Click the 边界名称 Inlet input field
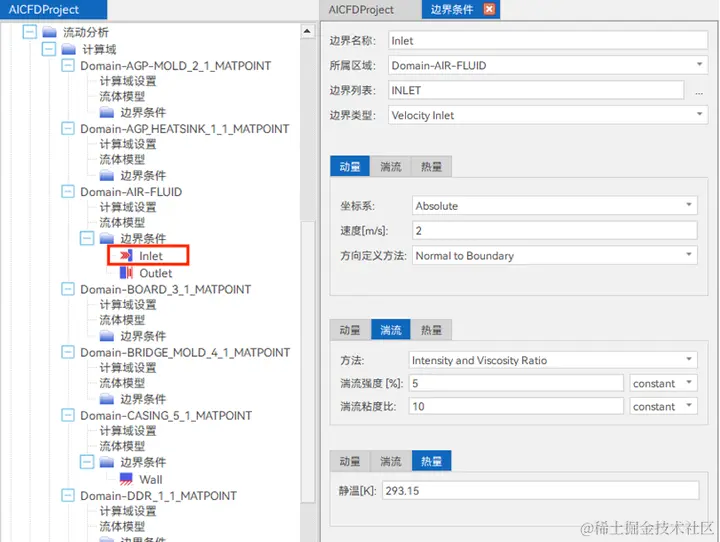Viewport: 720px width, 542px height. point(548,40)
